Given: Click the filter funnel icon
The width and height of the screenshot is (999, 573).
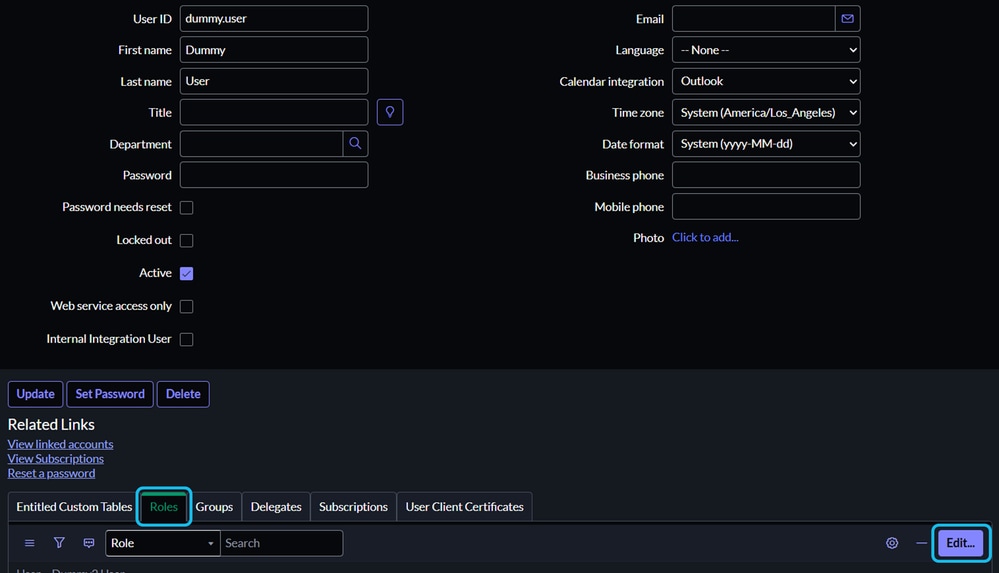Looking at the screenshot, I should tap(59, 543).
